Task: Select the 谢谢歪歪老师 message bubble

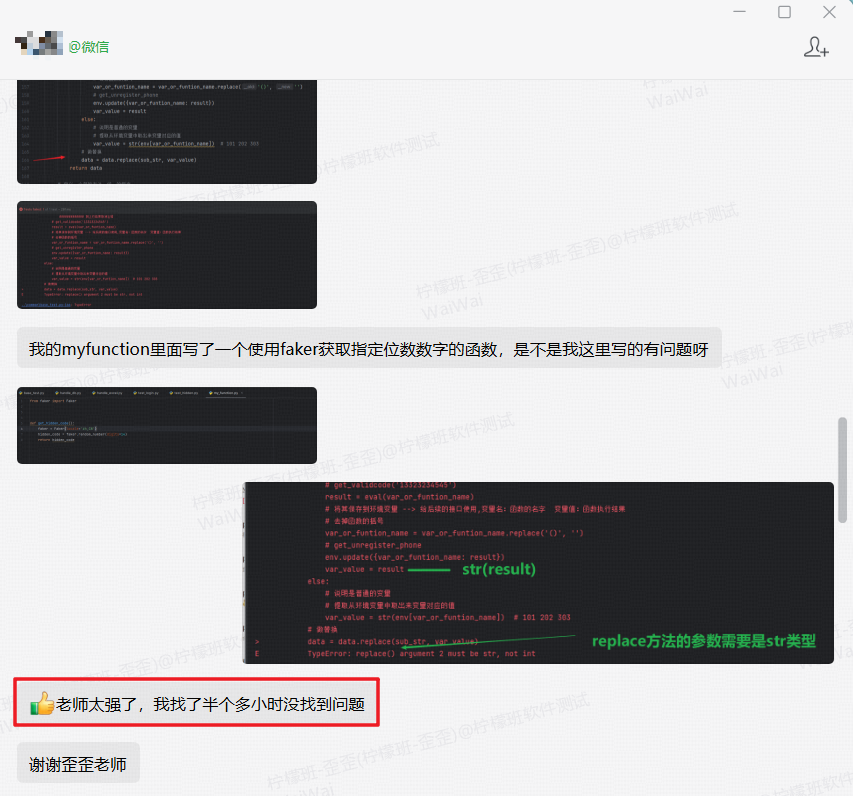Action: (78, 764)
